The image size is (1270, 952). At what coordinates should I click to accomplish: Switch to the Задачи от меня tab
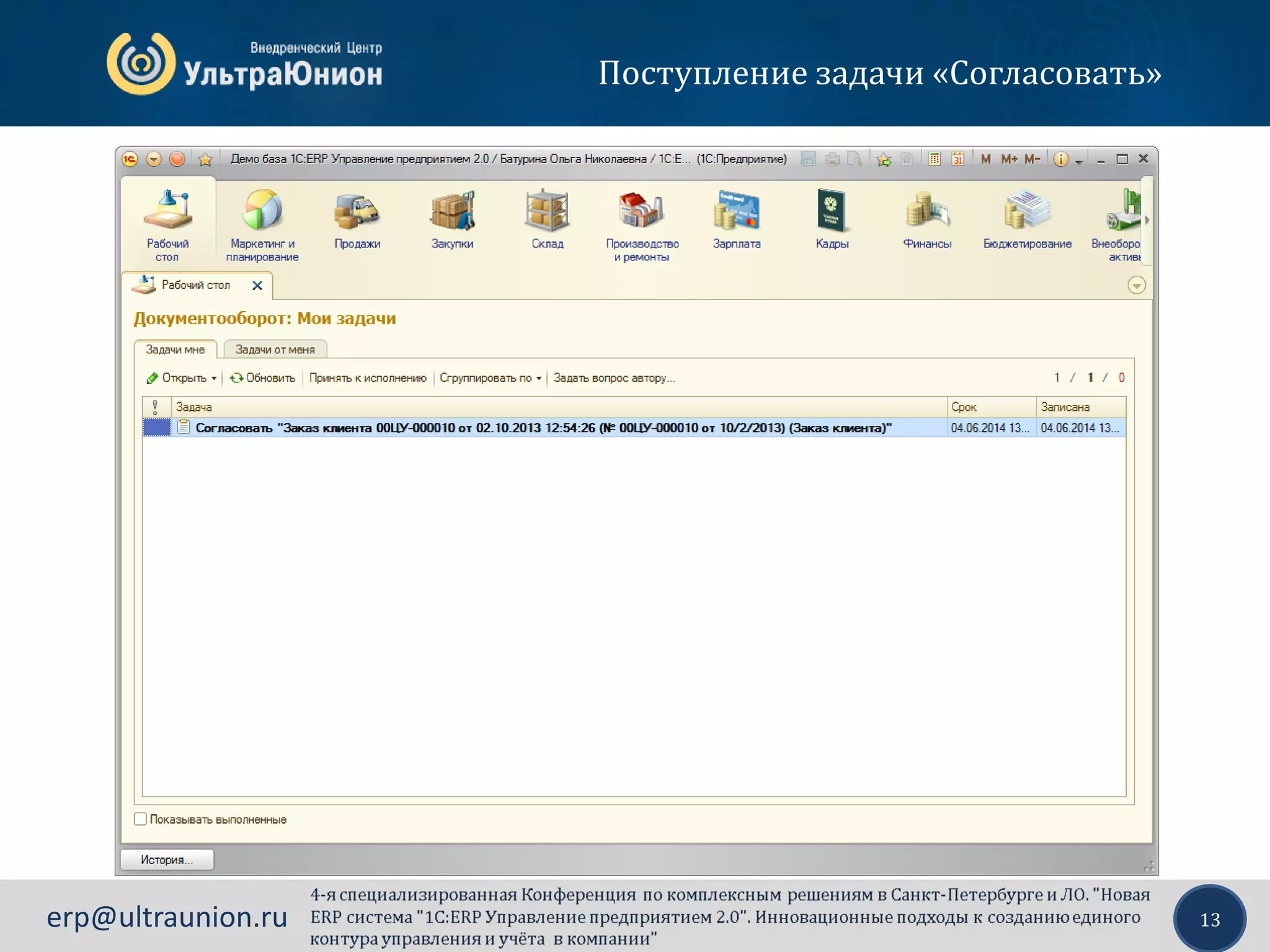pos(275,350)
